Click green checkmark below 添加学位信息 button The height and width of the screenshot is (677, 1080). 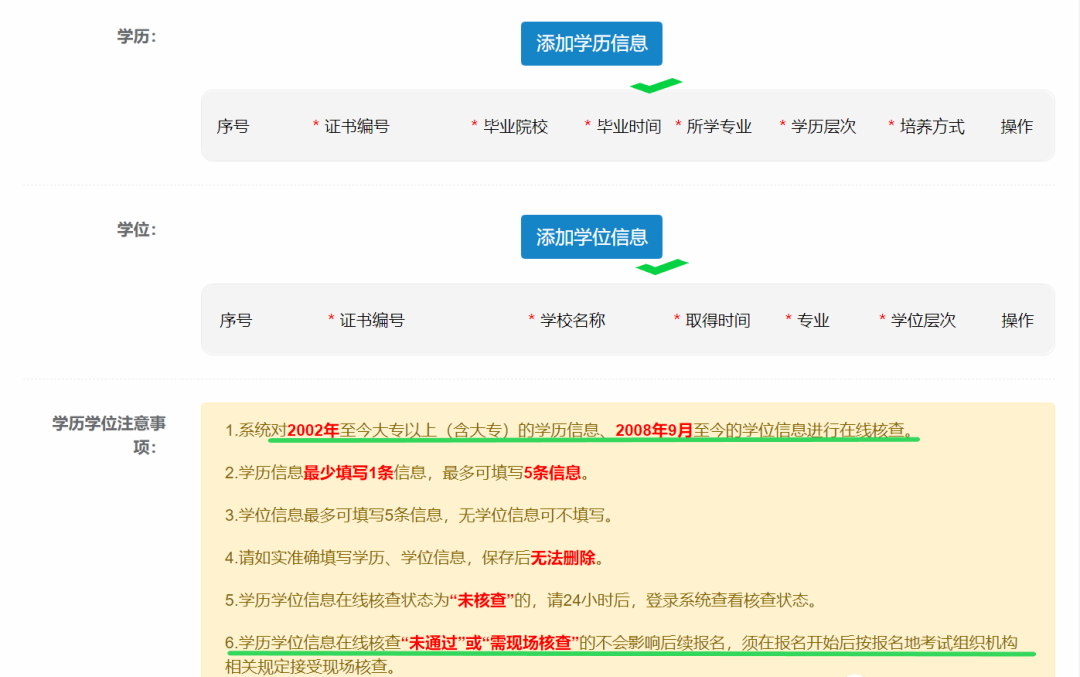point(661,267)
